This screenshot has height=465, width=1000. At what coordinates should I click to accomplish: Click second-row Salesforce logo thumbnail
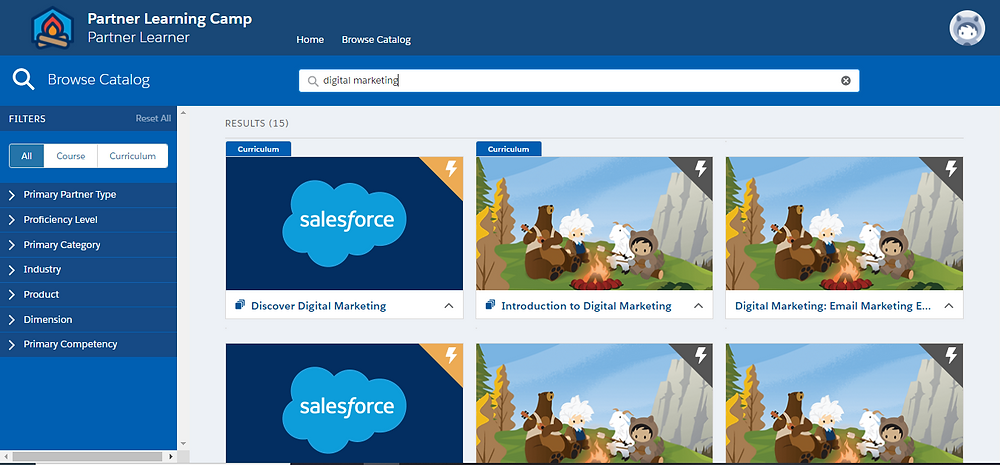click(344, 403)
